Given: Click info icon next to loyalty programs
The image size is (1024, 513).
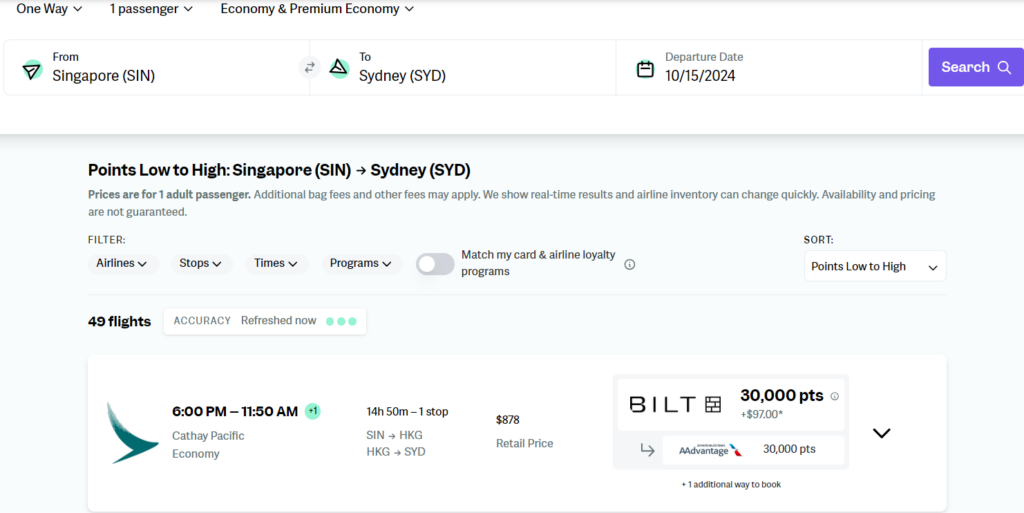Looking at the screenshot, I should pyautogui.click(x=630, y=264).
